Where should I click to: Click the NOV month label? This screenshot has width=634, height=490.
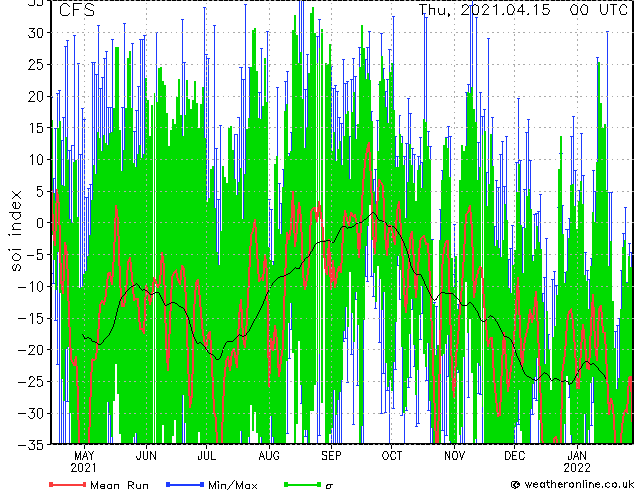point(454,456)
